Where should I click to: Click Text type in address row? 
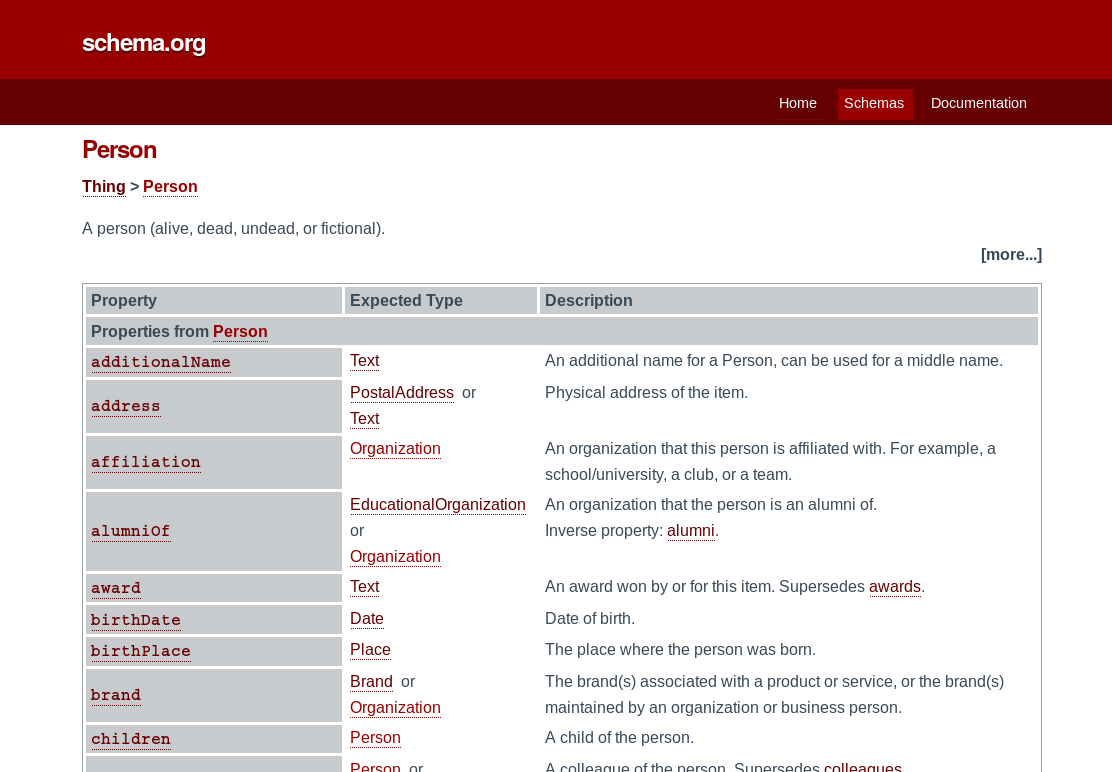pos(365,419)
